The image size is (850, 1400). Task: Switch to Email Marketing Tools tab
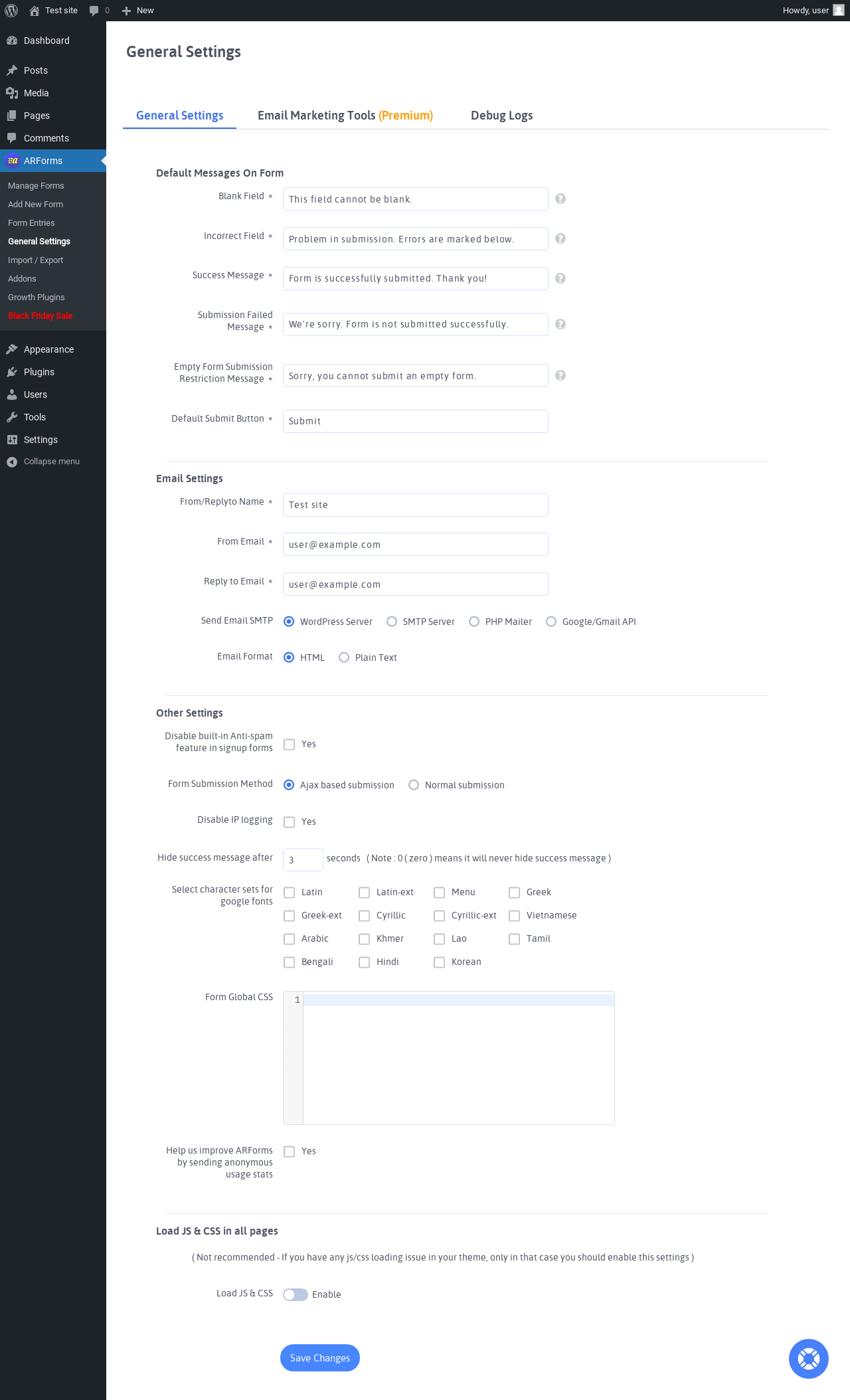[x=345, y=116]
